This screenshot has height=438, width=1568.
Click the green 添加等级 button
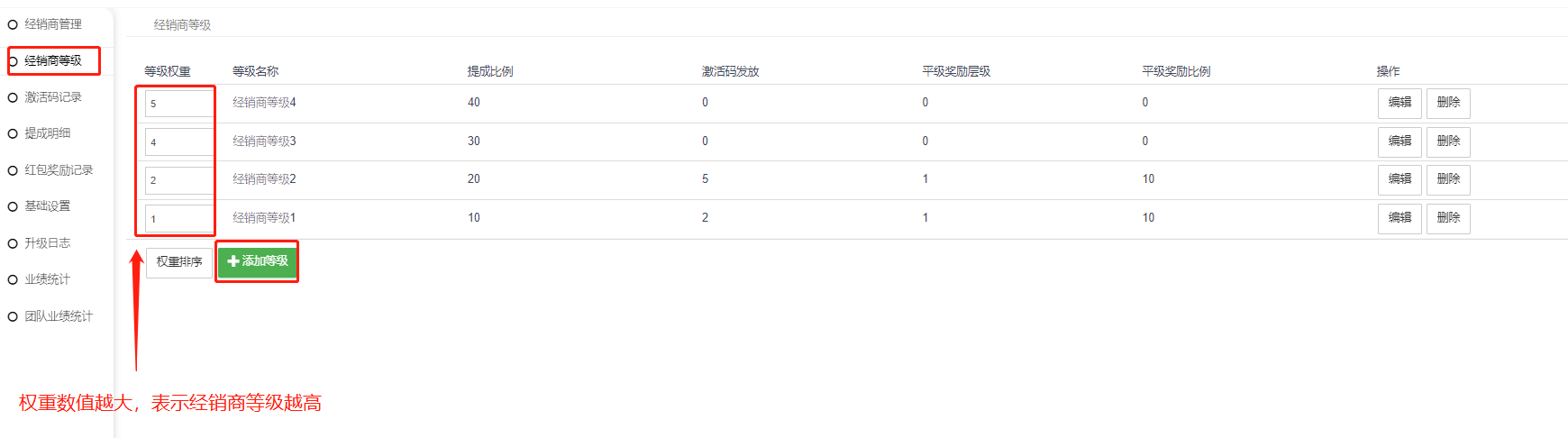[x=258, y=261]
